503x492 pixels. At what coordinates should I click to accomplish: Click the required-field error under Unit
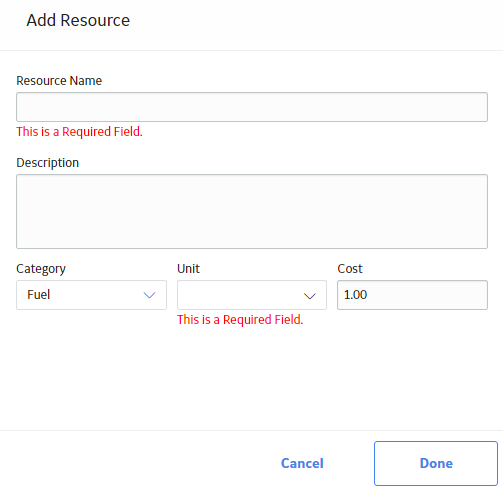[x=240, y=320]
